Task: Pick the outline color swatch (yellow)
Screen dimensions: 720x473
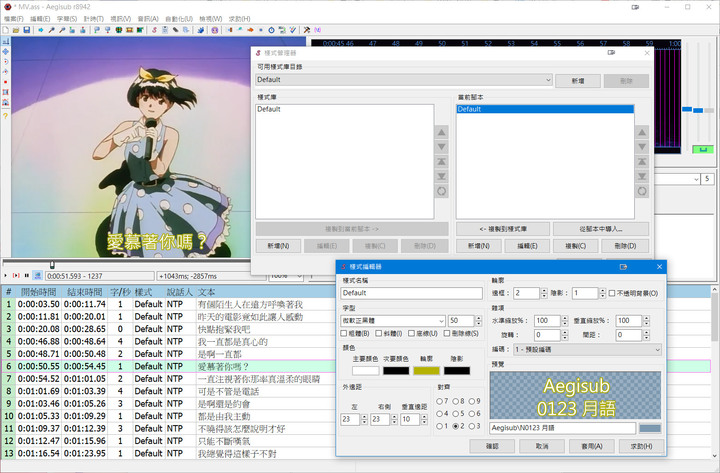Action: pos(427,371)
